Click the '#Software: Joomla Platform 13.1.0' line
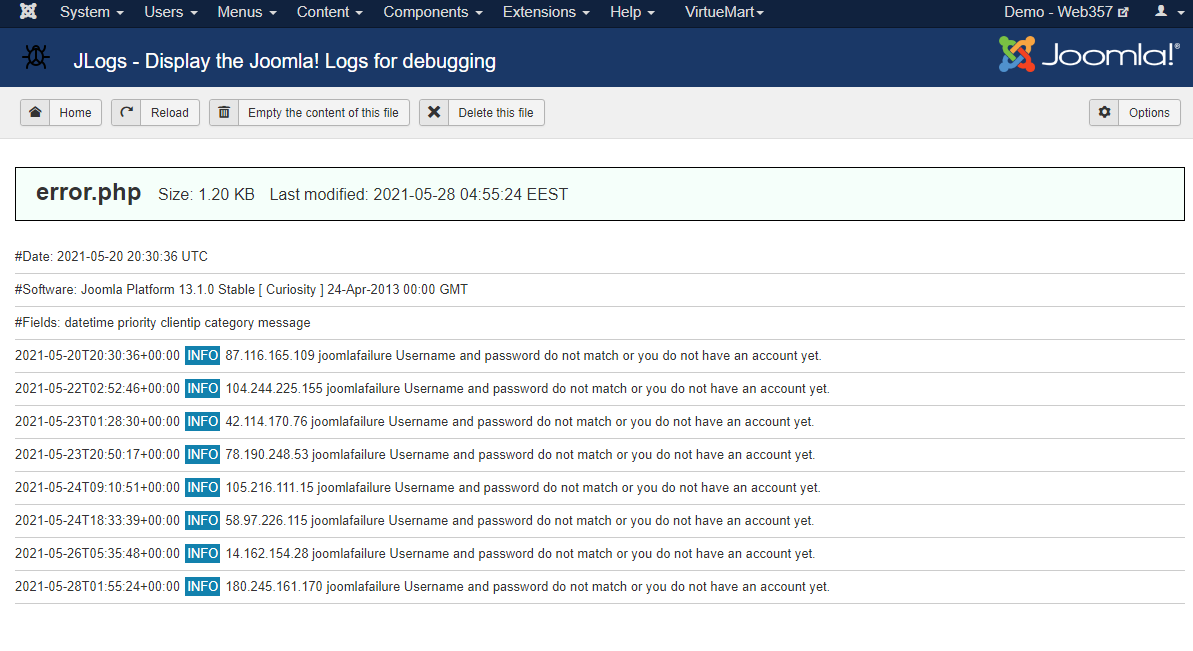 [241, 290]
